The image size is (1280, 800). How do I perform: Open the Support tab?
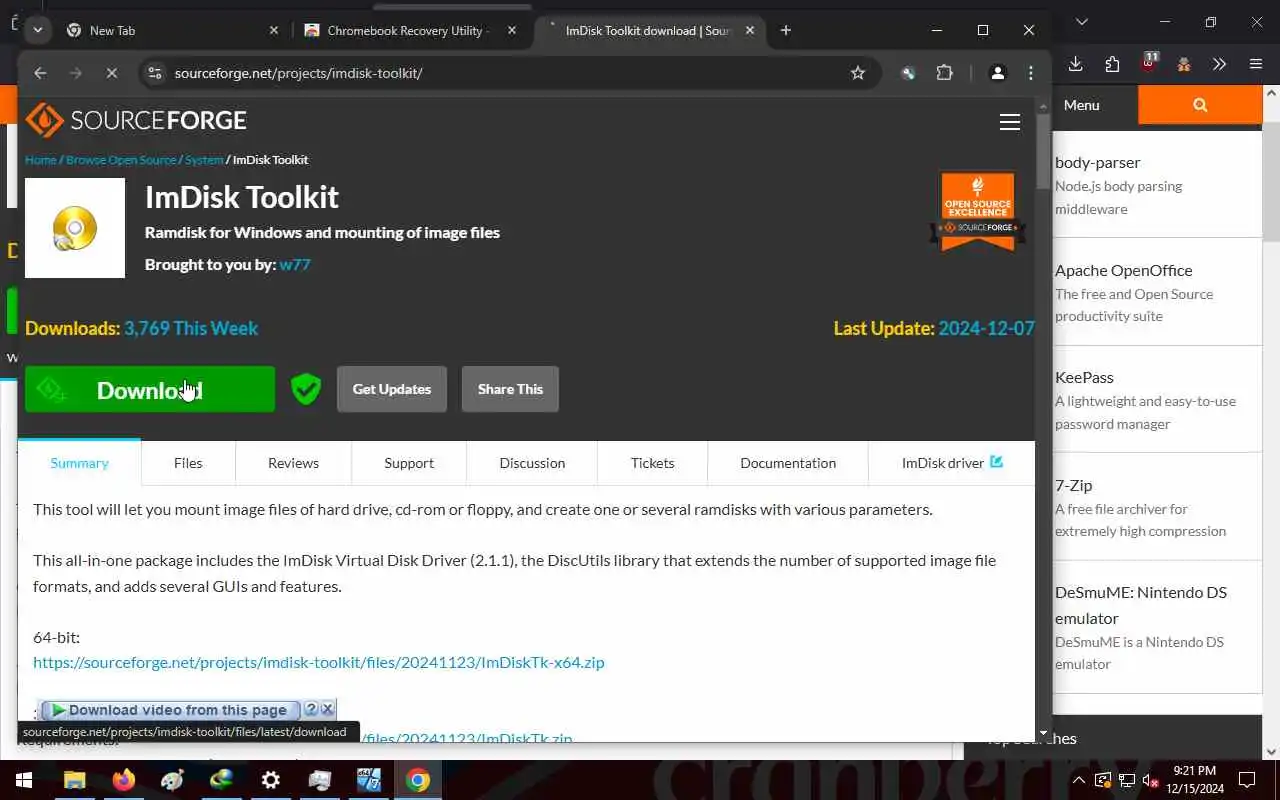tap(409, 463)
